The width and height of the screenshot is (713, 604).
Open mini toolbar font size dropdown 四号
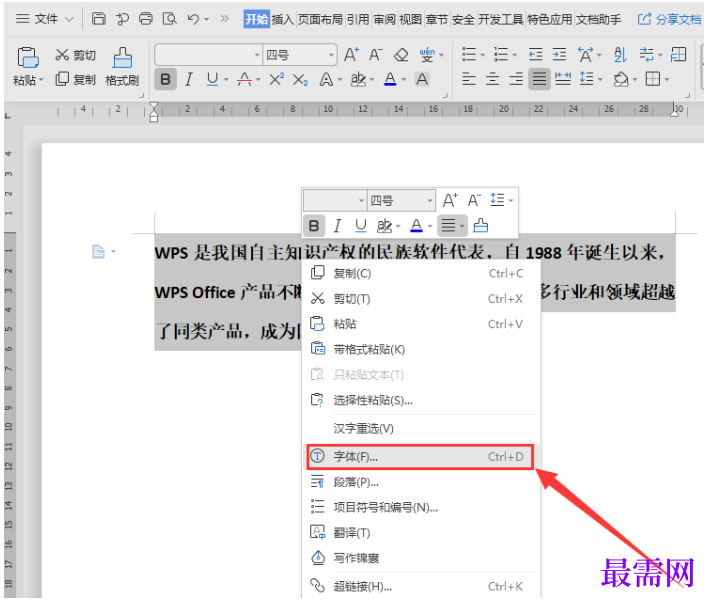(430, 201)
